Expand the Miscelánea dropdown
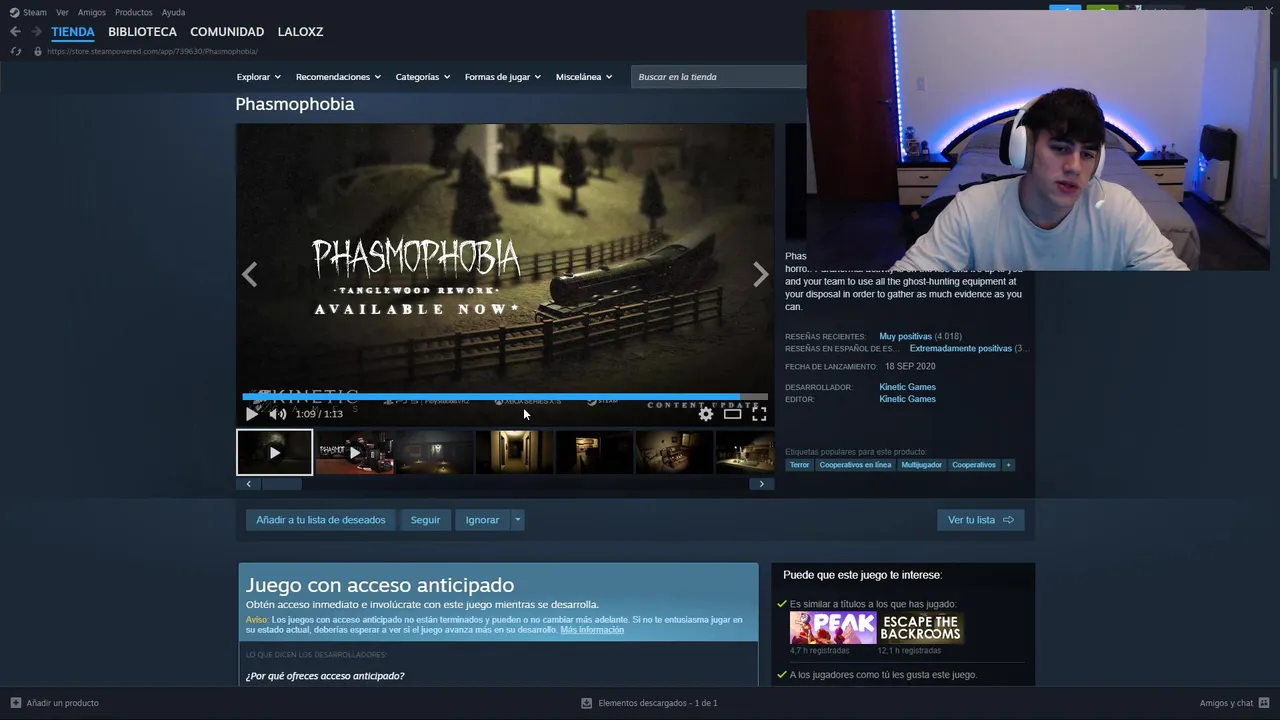Viewport: 1280px width, 720px height. click(x=584, y=77)
